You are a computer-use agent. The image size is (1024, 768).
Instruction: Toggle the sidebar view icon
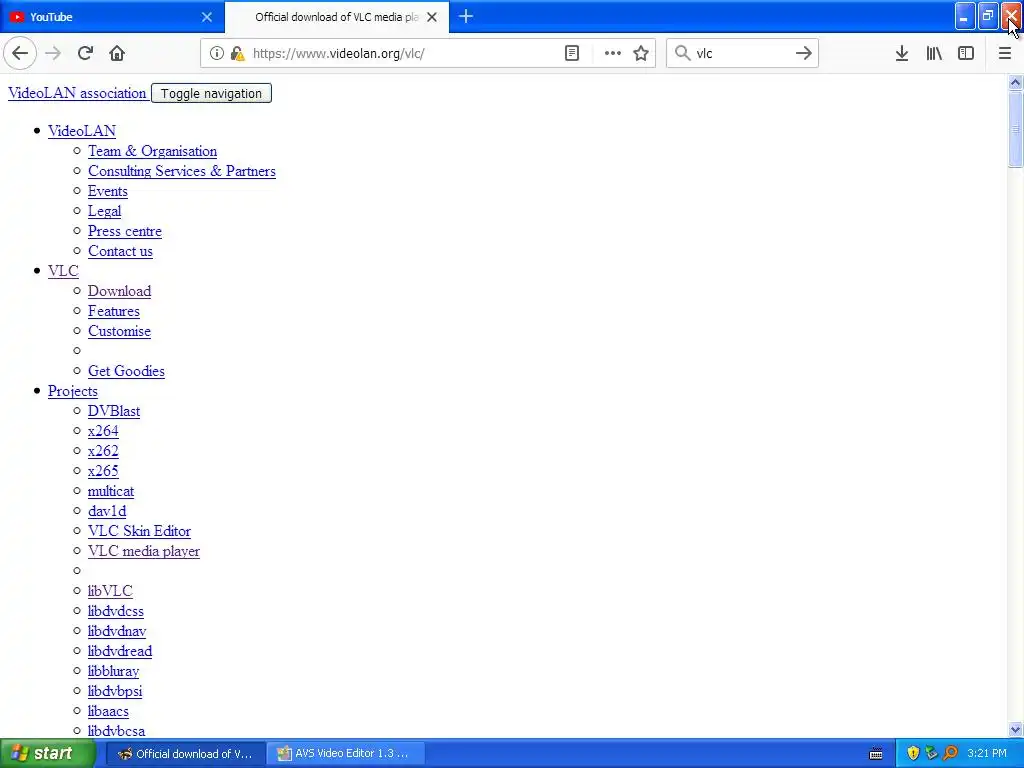(x=966, y=54)
